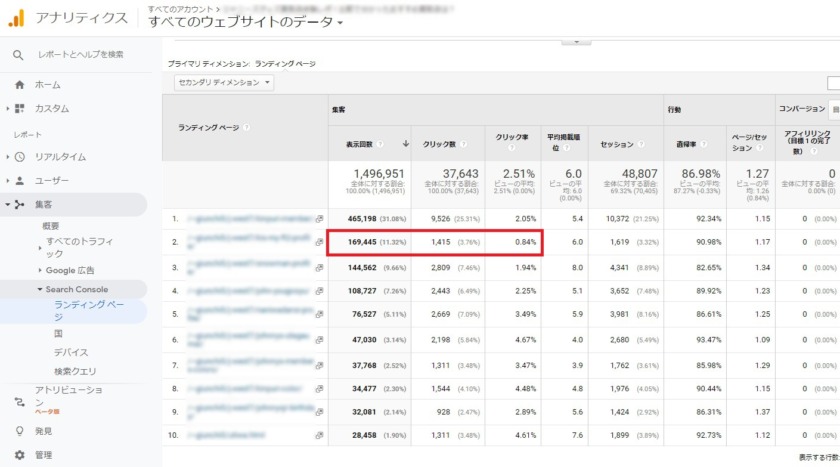
Task: Sort table by ページ/セッション column header
Action: (x=749, y=142)
